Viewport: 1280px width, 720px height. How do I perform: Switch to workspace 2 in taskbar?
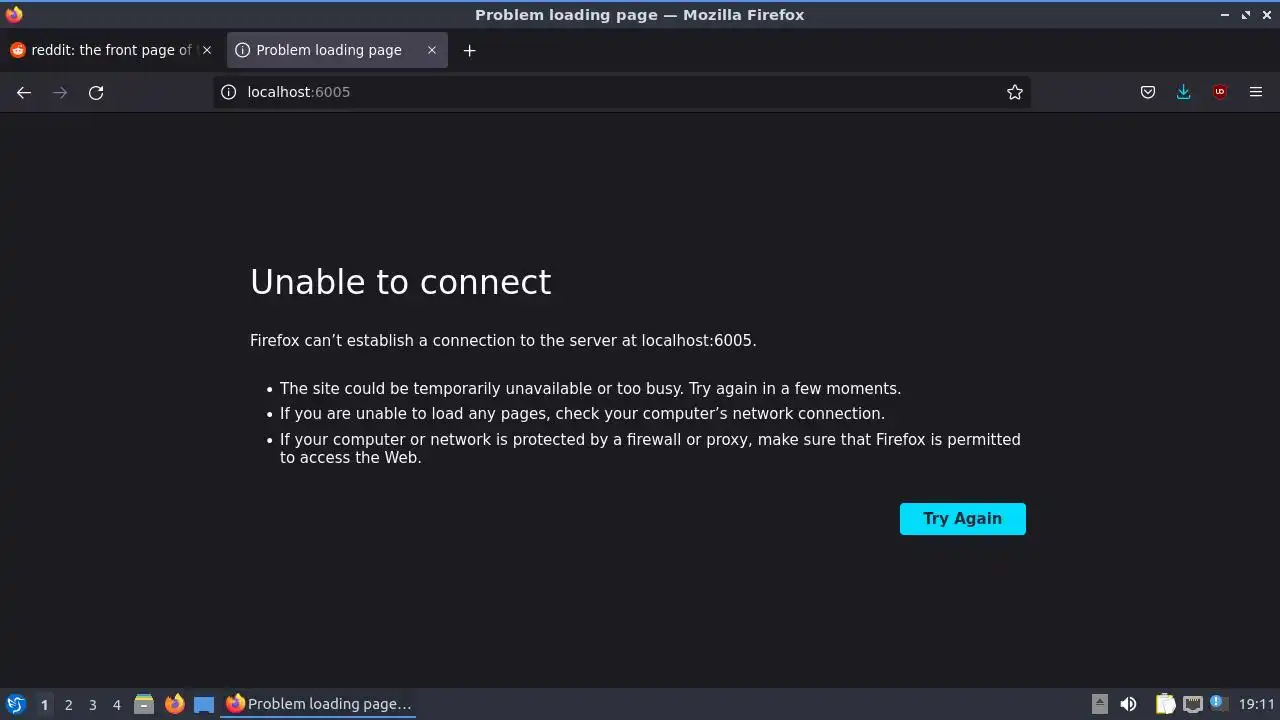click(68, 704)
